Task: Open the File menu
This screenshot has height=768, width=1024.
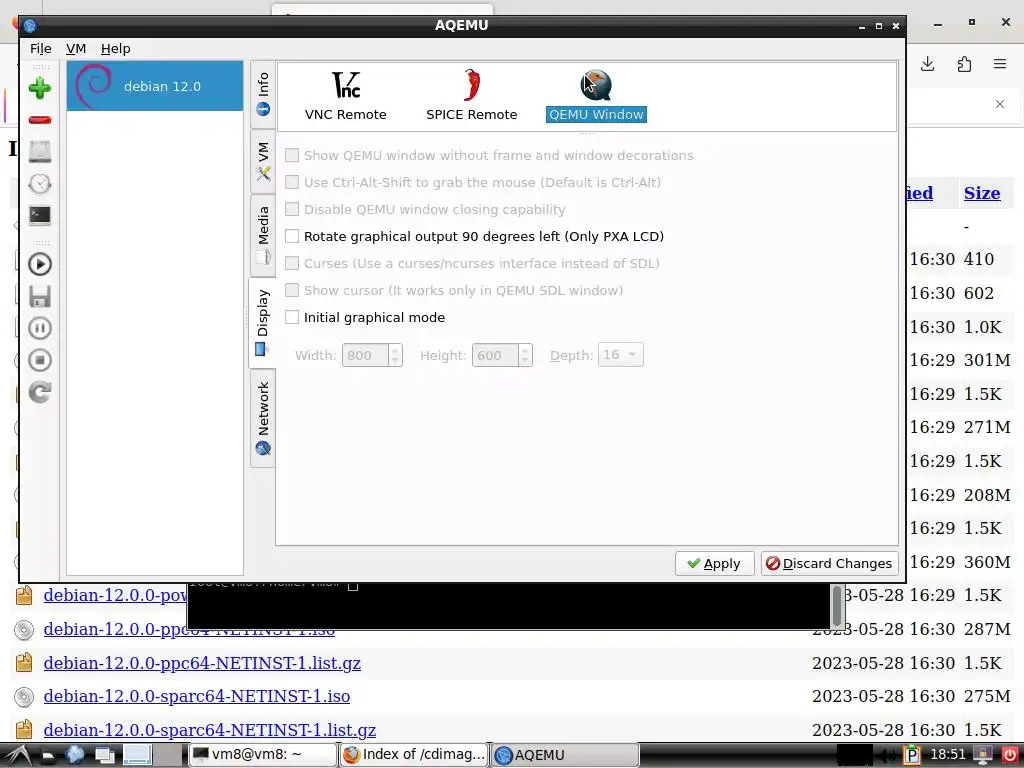Action: [40, 48]
